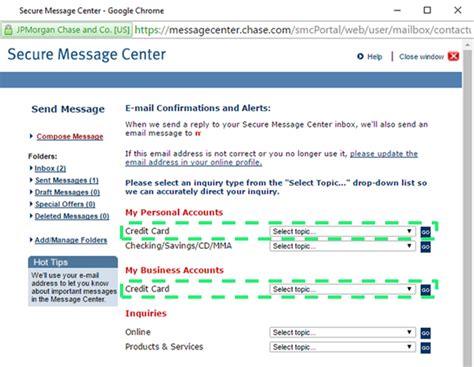Click the Secure Message Center title

tap(87, 54)
